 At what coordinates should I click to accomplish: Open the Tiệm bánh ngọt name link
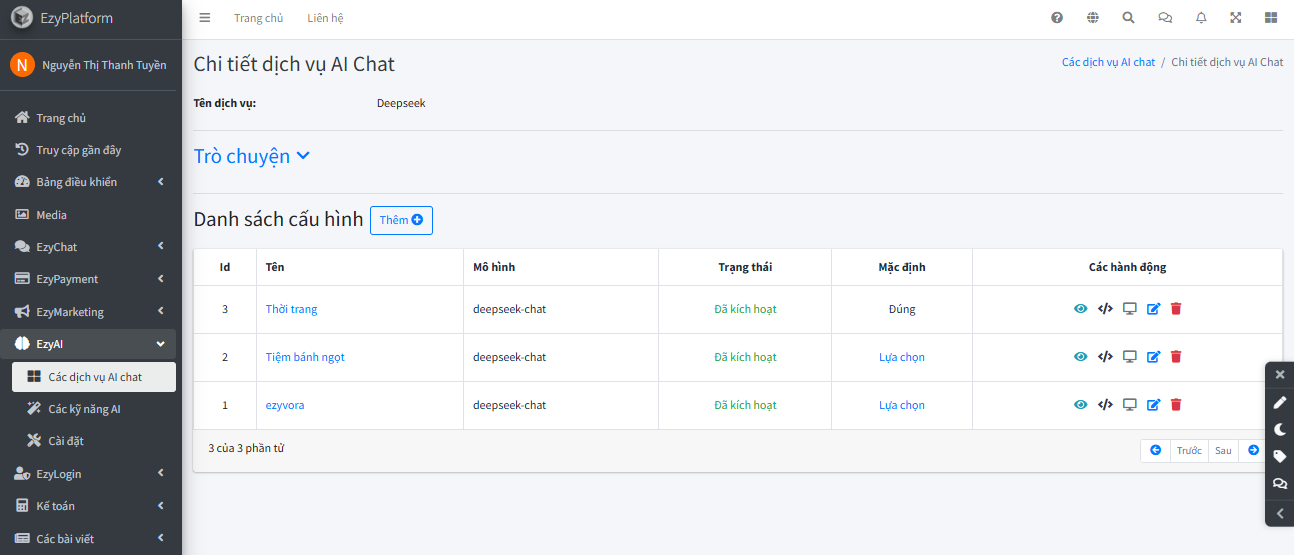point(305,357)
